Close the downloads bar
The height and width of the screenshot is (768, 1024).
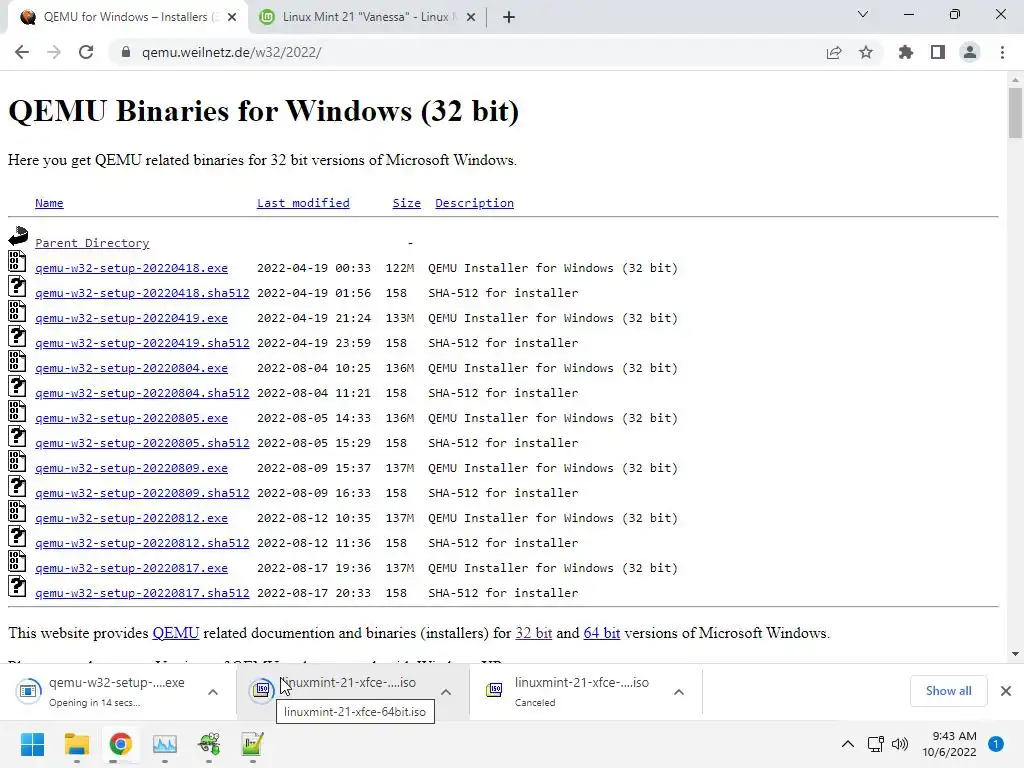pos(1006,690)
